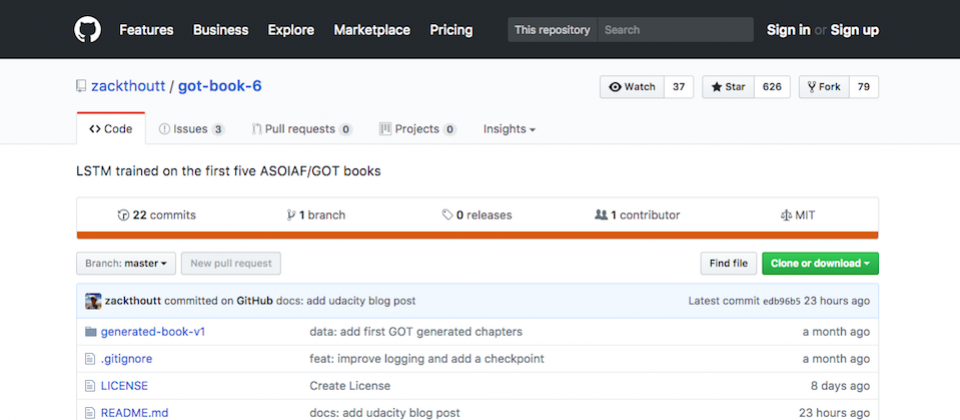Fork the got-book-6 repository
The image size is (960, 420).
pos(823,87)
